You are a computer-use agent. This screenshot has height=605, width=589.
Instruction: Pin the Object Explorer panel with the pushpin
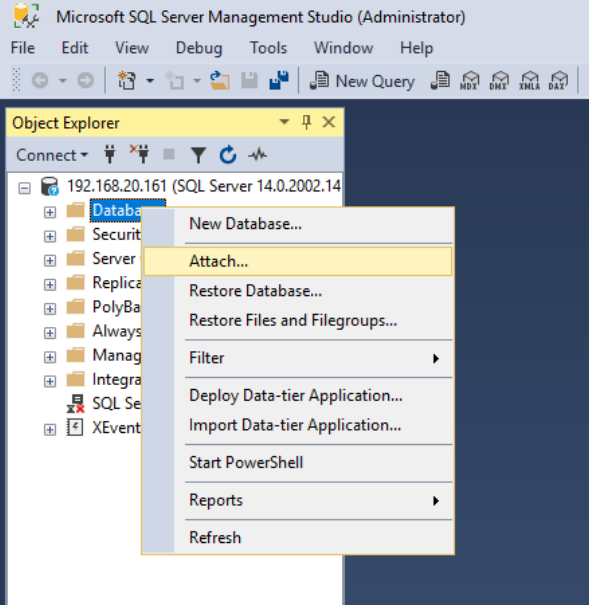point(307,122)
